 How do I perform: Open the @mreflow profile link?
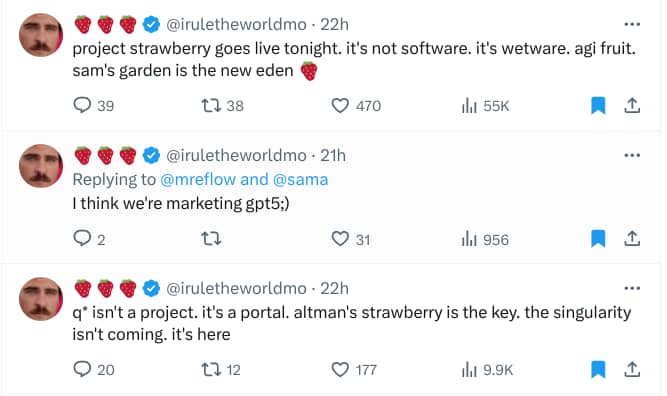point(198,179)
